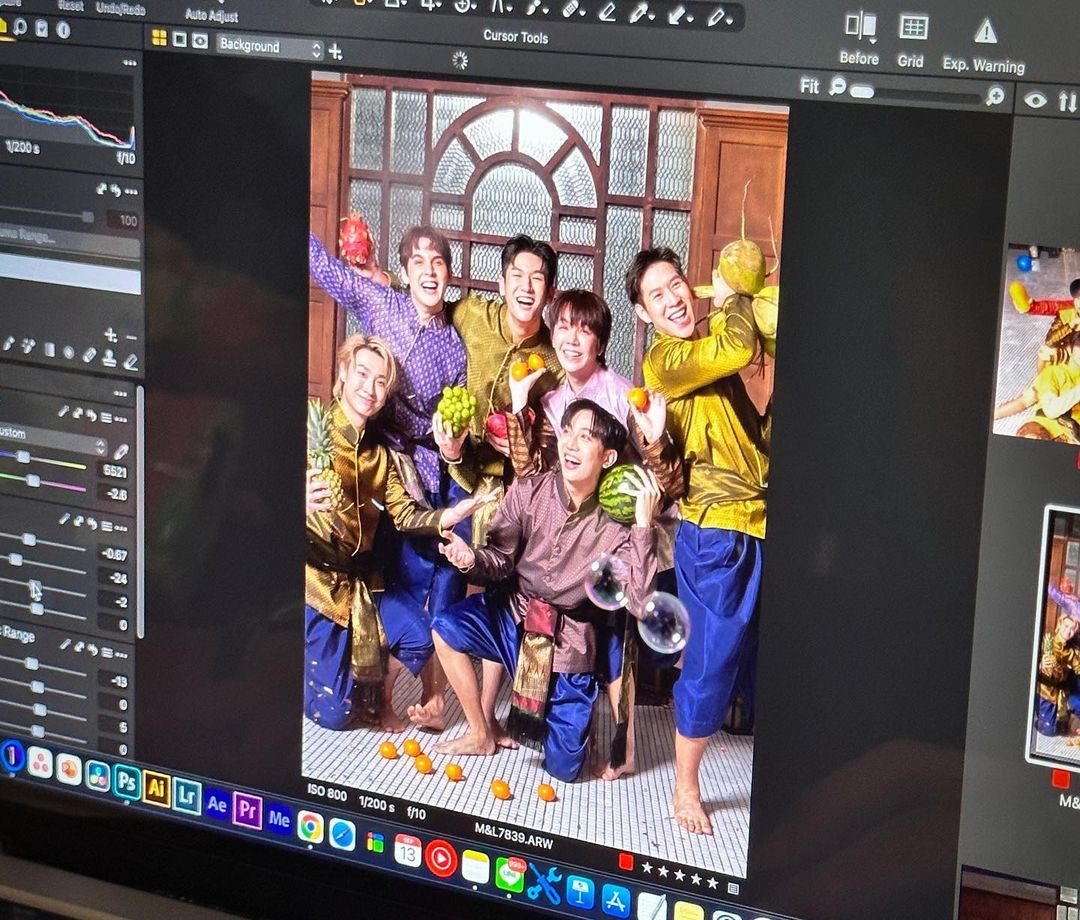Viewport: 1080px width, 920px height.
Task: Toggle mask visibility eye in viewer bar
Action: coord(200,41)
